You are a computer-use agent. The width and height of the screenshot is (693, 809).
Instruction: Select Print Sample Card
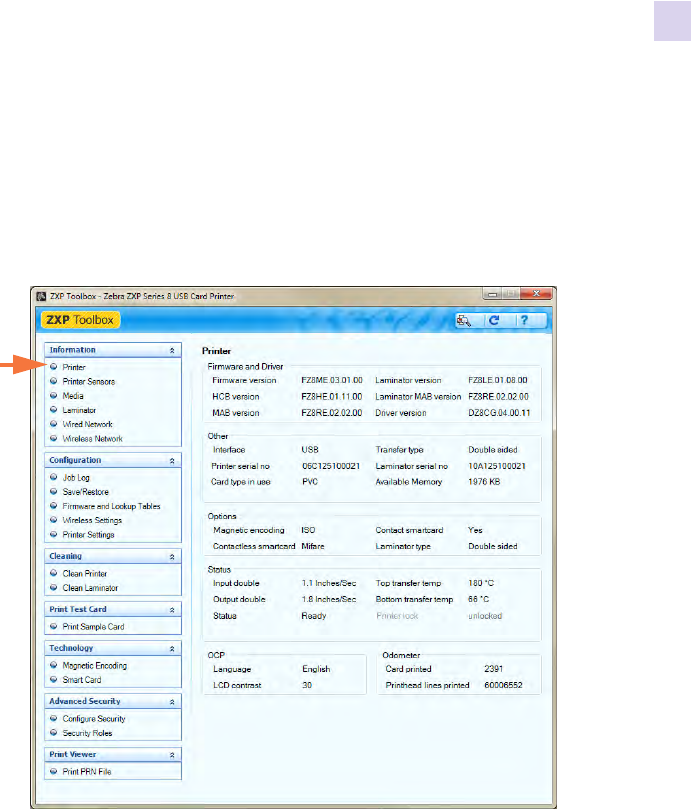click(x=93, y=627)
